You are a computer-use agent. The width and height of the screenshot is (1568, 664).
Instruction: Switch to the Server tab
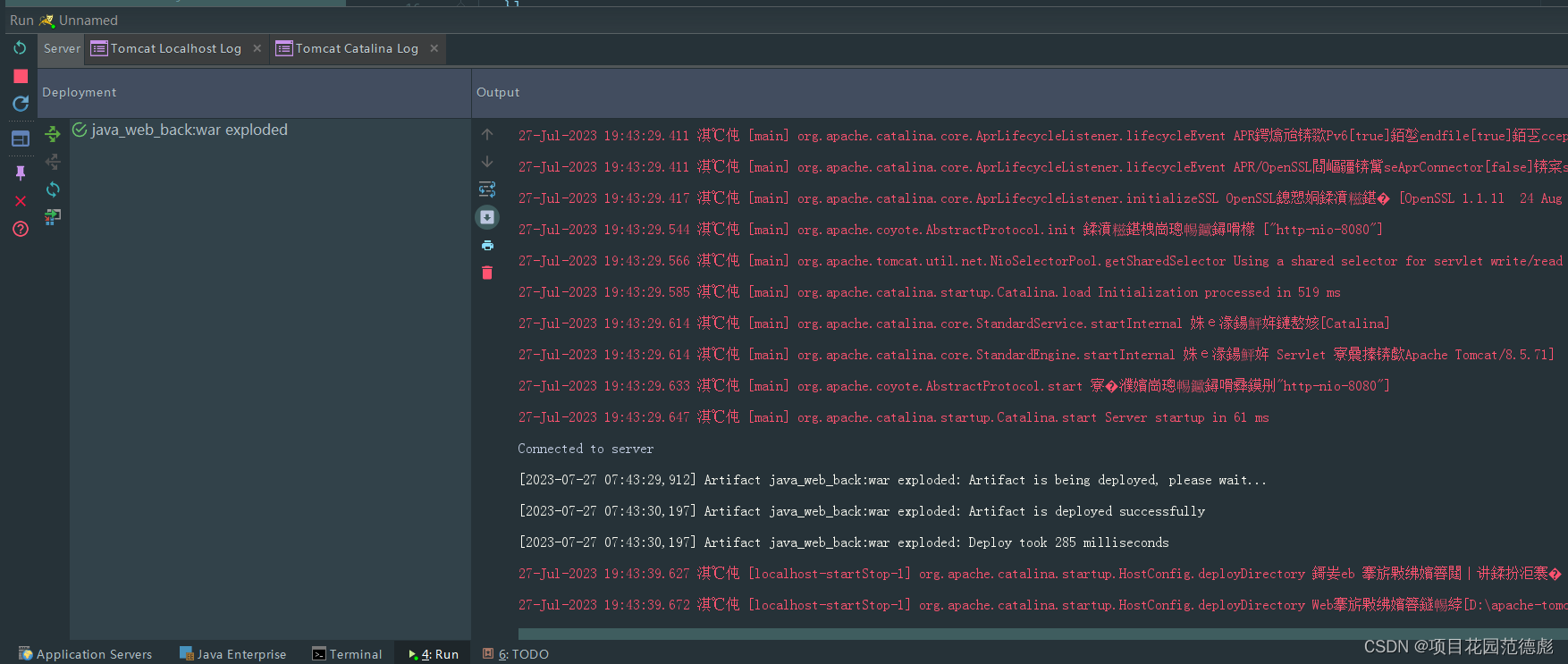(x=62, y=48)
